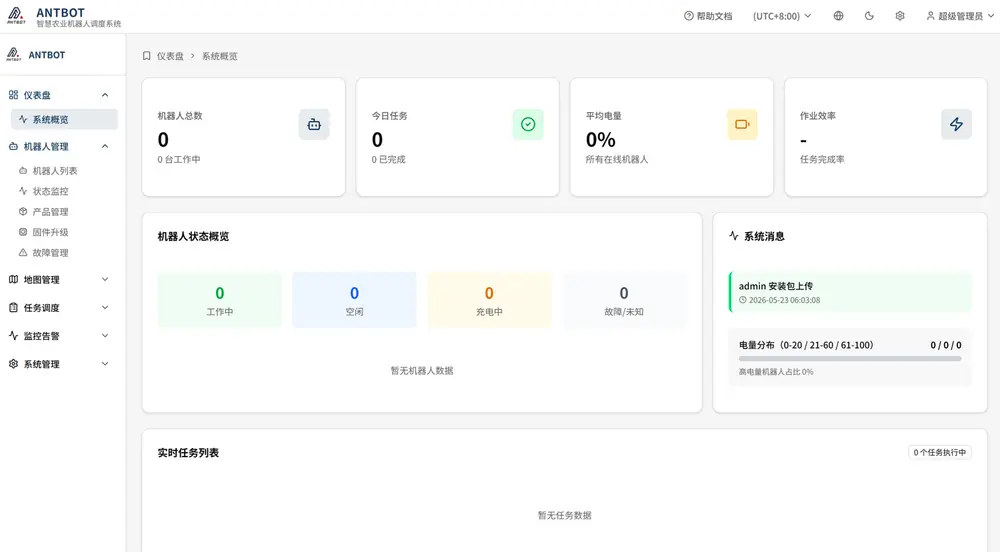
Task: Click the 仪表盘 dashboard grid icon
Action: click(13, 95)
